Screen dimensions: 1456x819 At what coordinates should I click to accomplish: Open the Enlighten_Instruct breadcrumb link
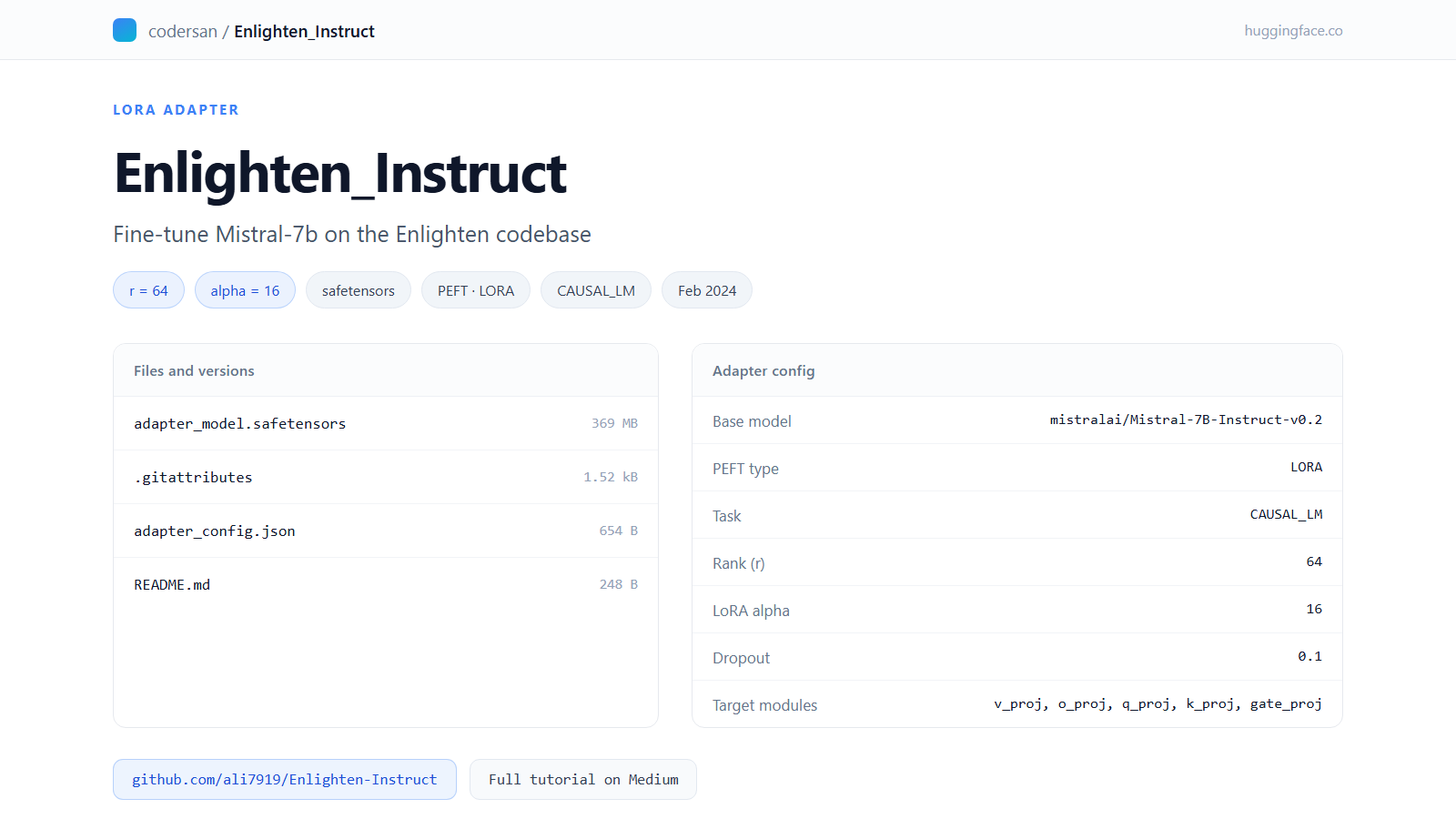point(304,31)
